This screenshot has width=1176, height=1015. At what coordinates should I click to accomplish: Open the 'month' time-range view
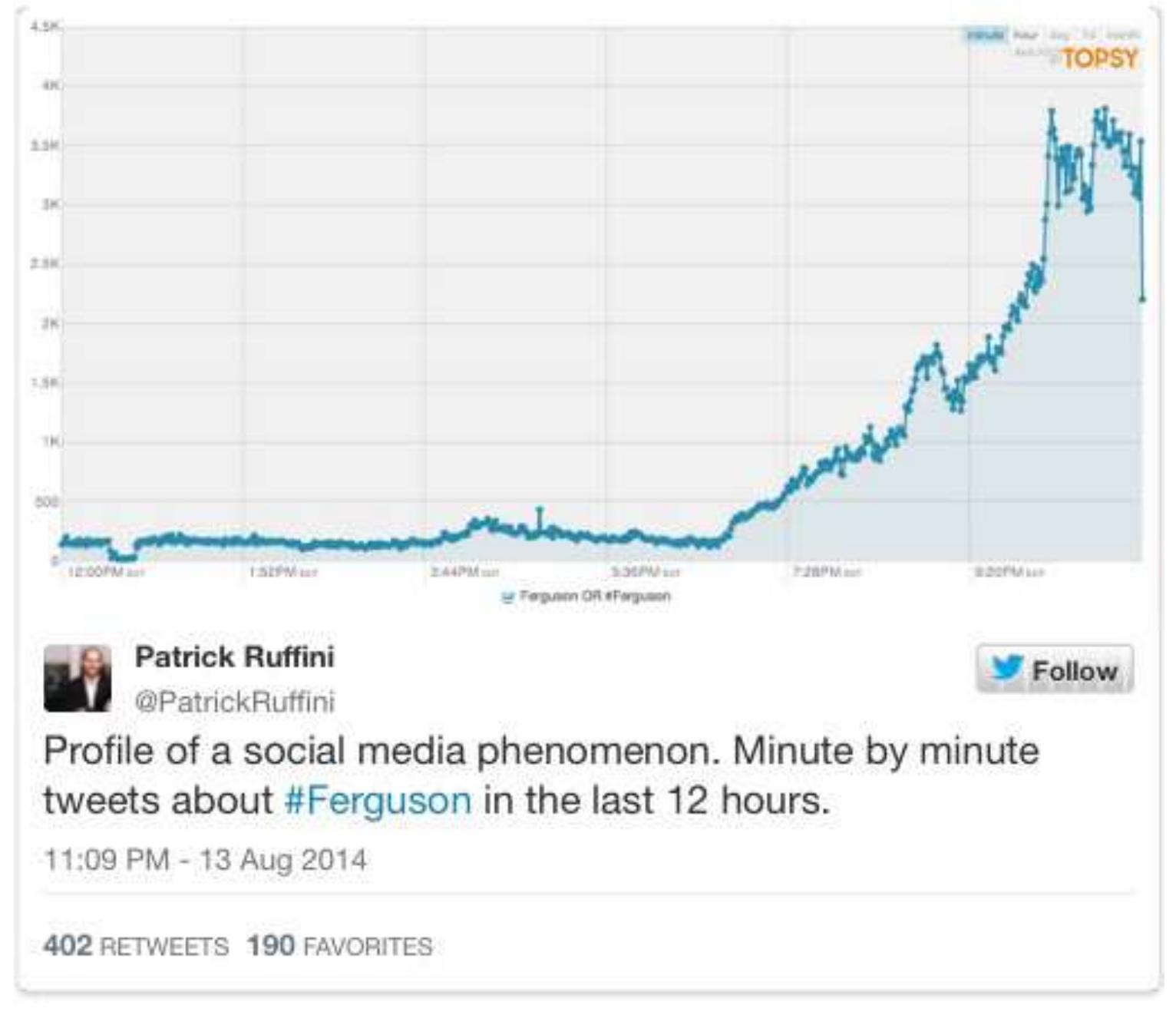click(1122, 34)
